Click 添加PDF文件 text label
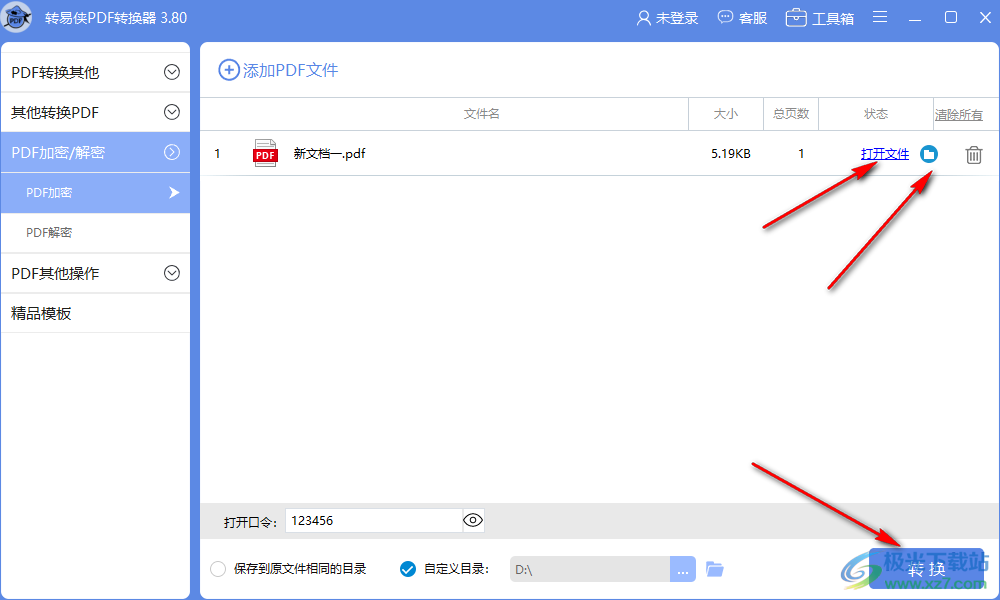This screenshot has width=1000, height=600. tap(290, 70)
